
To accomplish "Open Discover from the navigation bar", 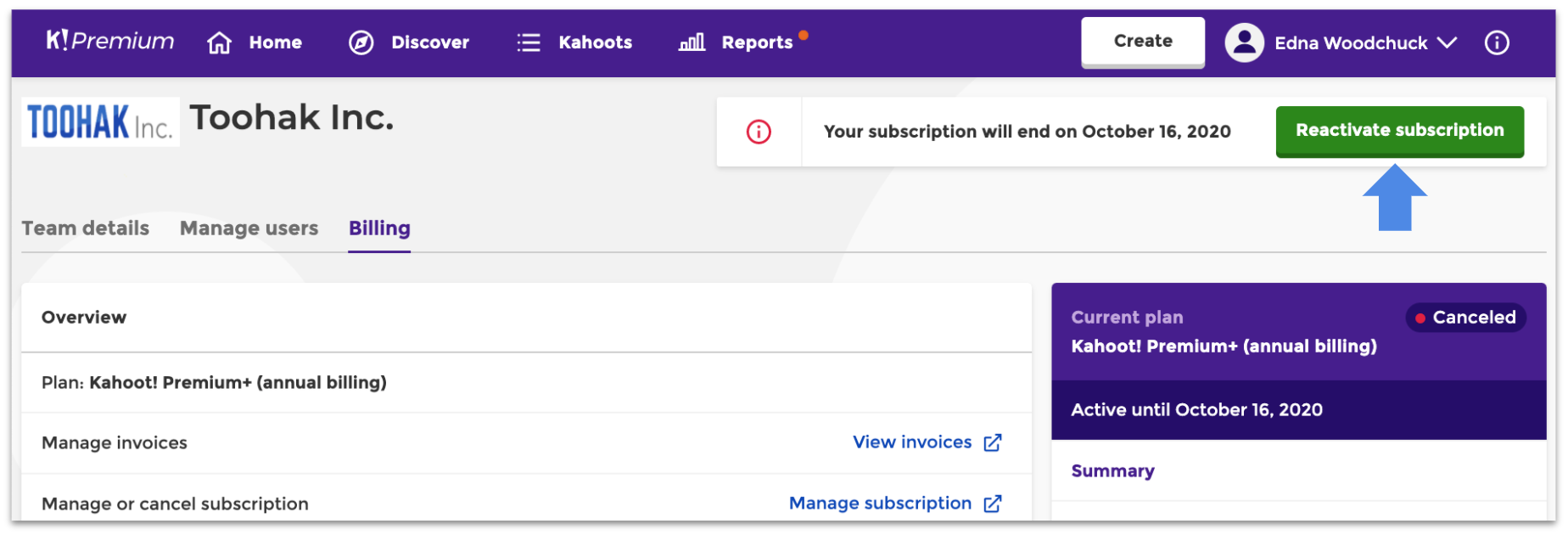I will (x=430, y=42).
